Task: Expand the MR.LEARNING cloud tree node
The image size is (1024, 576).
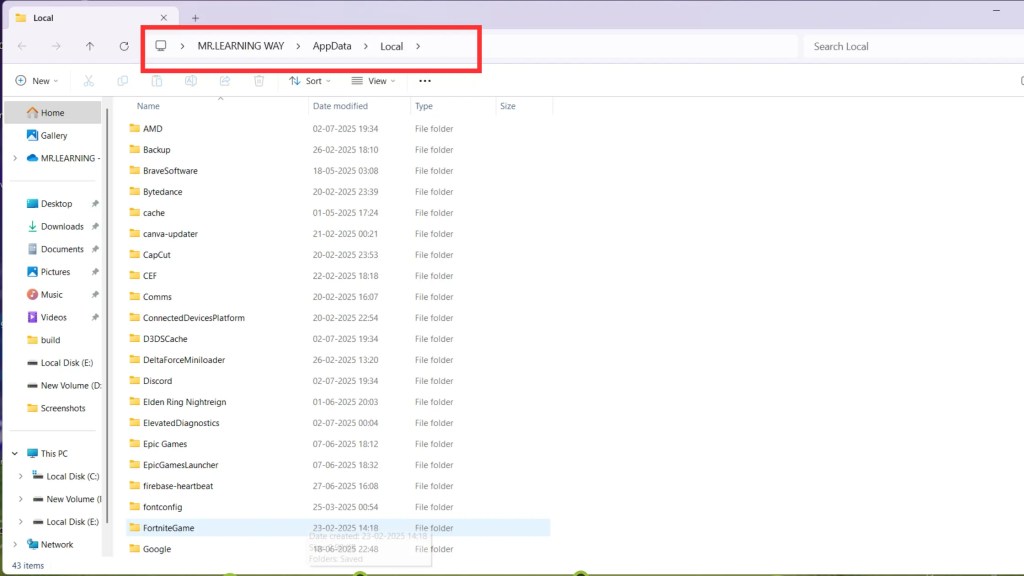Action: [x=15, y=158]
